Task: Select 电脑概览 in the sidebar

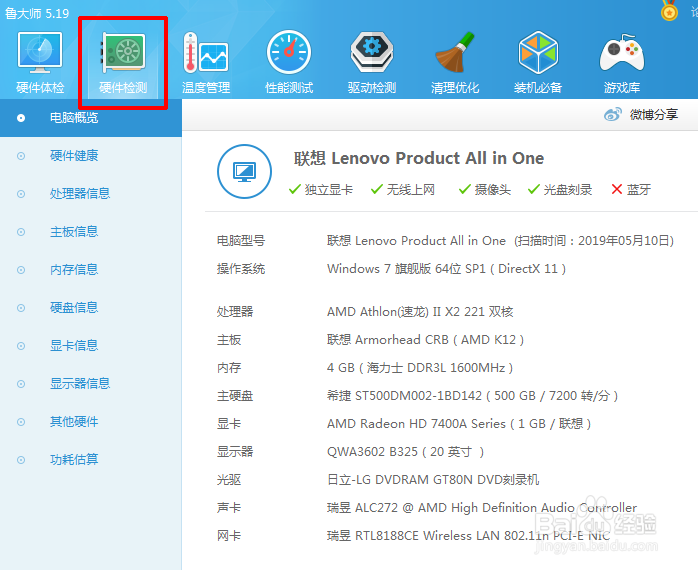Action: click(91, 118)
